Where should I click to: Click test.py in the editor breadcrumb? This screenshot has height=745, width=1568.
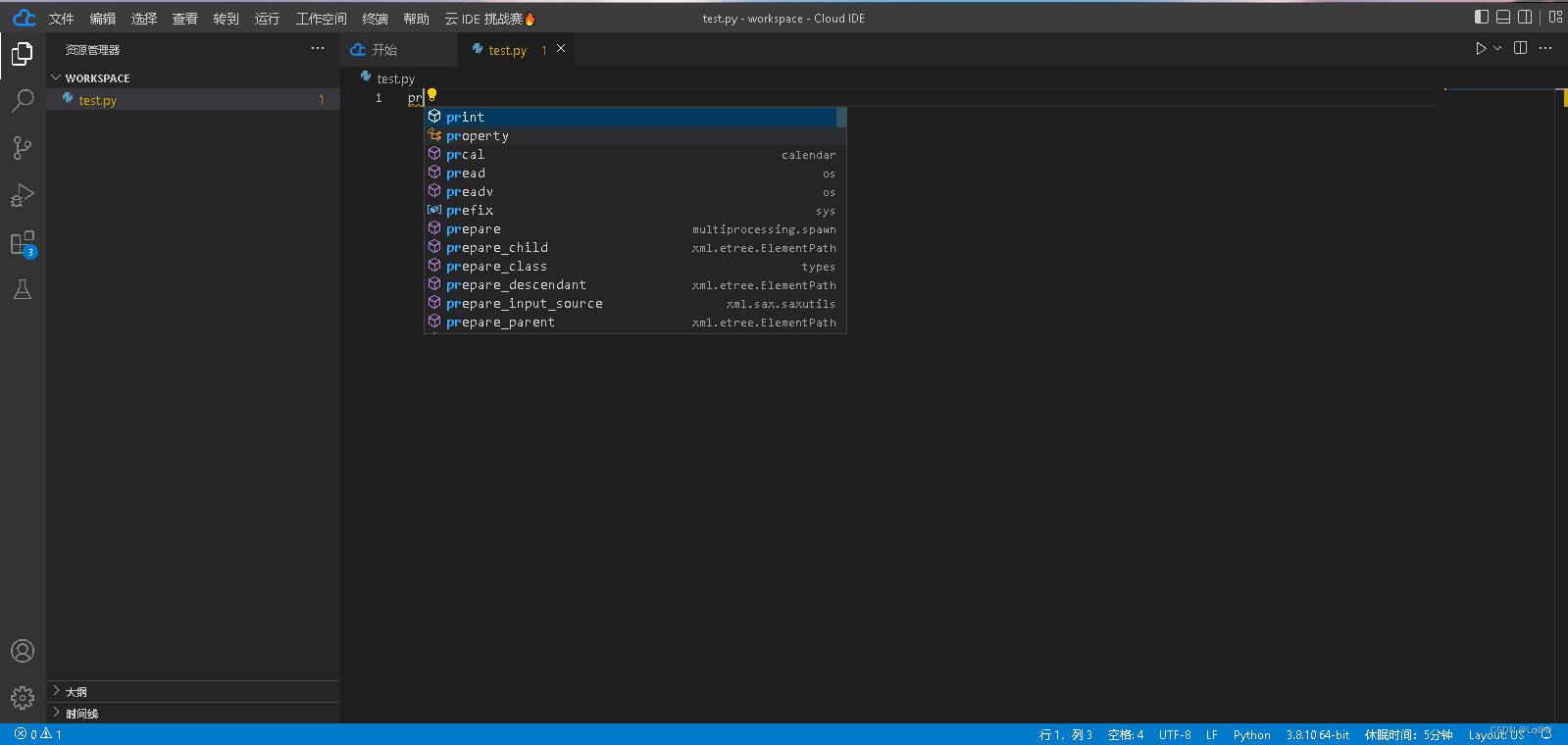pos(396,78)
